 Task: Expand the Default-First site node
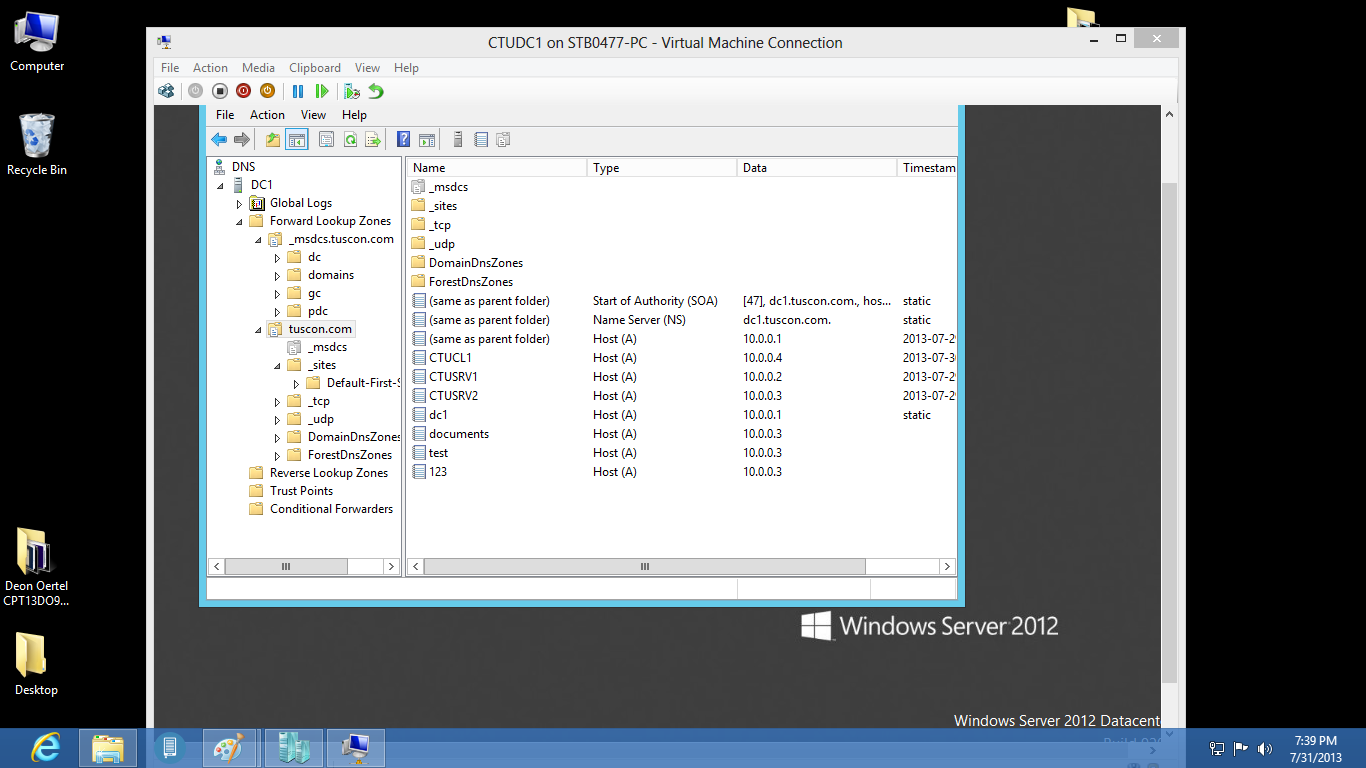click(296, 384)
